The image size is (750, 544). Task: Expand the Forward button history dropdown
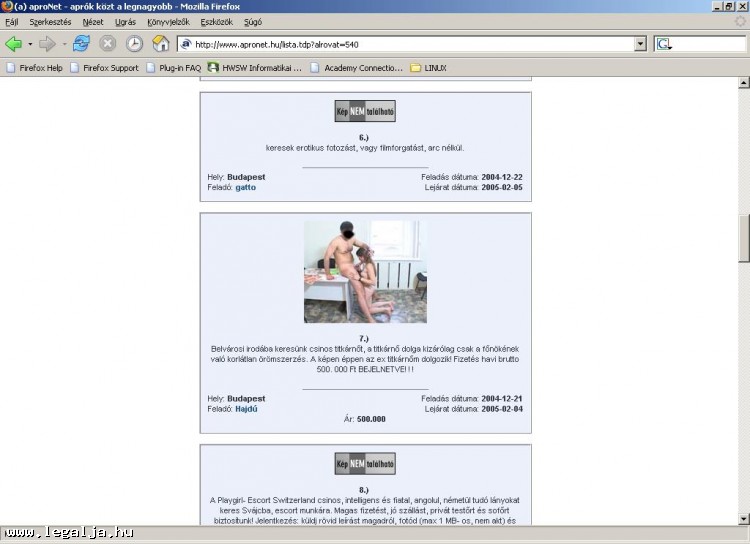coord(64,44)
